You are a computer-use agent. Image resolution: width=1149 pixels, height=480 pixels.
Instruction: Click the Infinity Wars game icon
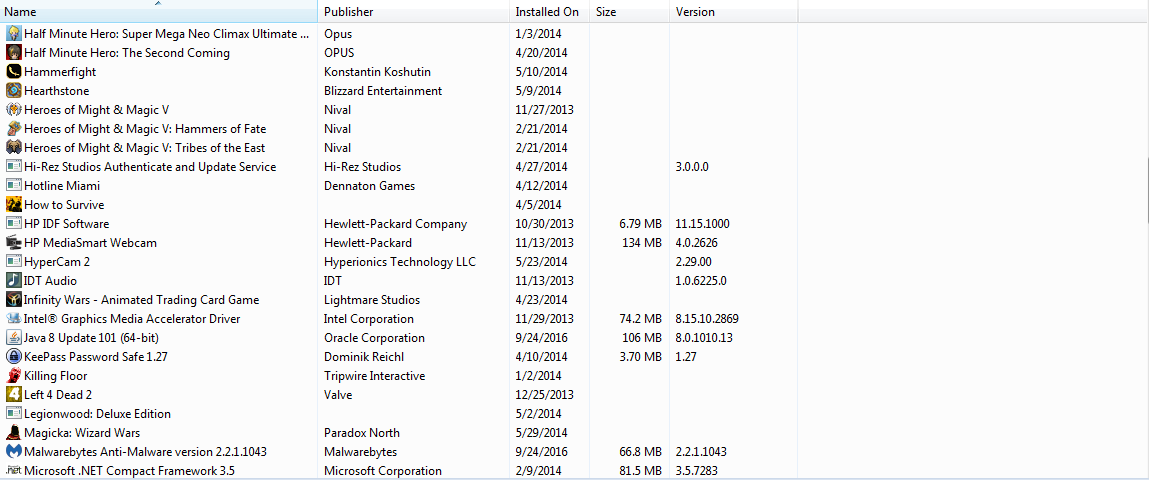point(13,300)
